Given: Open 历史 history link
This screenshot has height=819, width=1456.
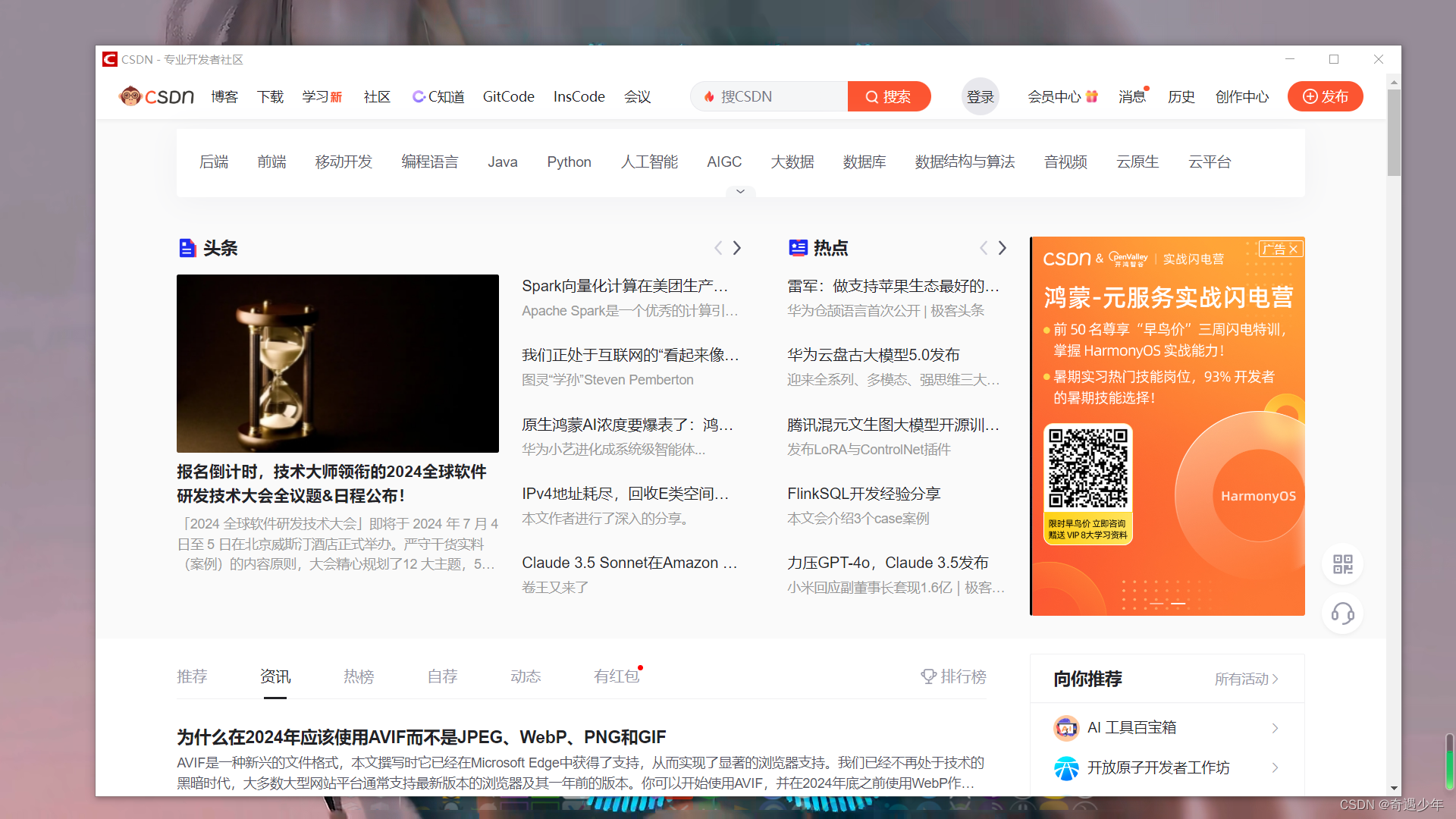Looking at the screenshot, I should [x=1181, y=96].
